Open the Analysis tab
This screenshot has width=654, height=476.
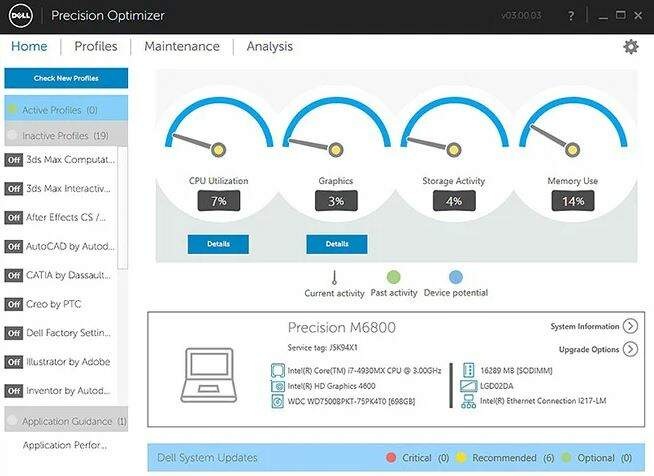coord(269,47)
